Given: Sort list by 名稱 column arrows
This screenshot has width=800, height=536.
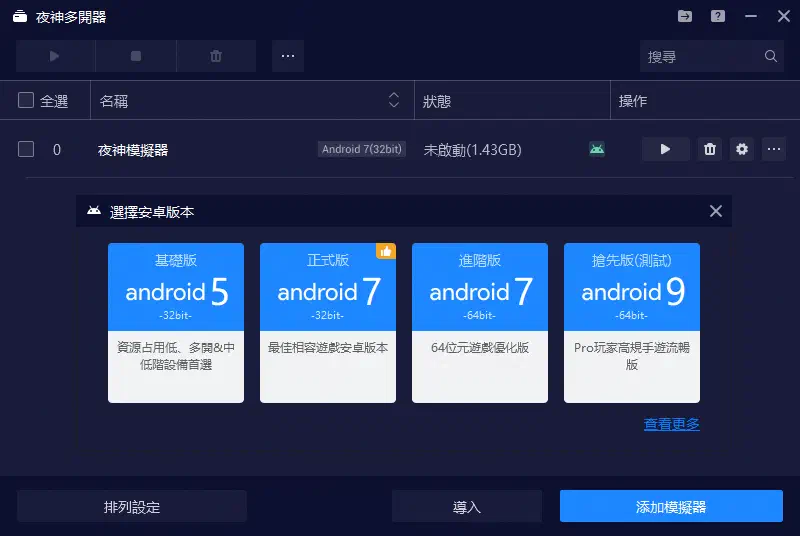Looking at the screenshot, I should pos(393,100).
